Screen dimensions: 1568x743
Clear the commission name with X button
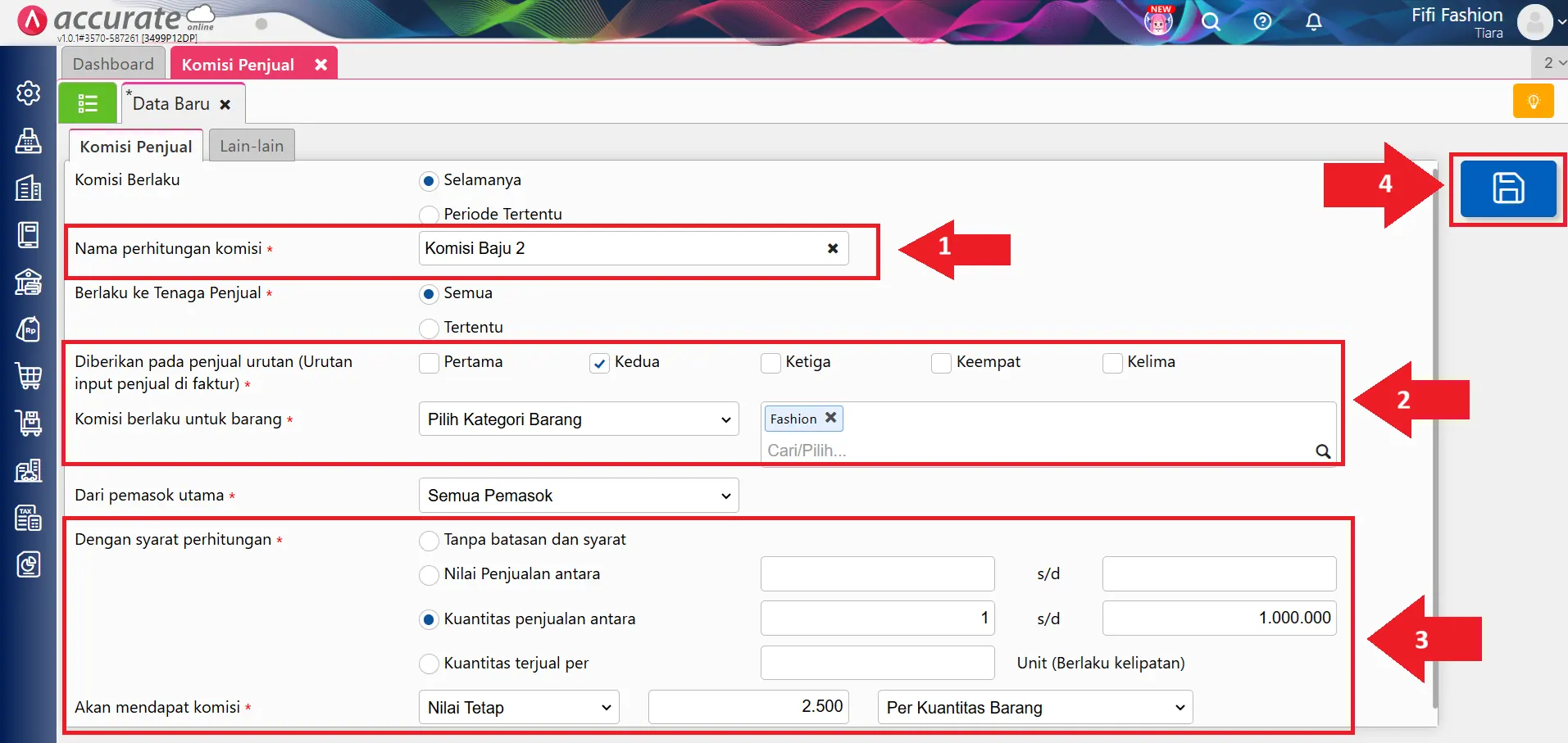833,248
